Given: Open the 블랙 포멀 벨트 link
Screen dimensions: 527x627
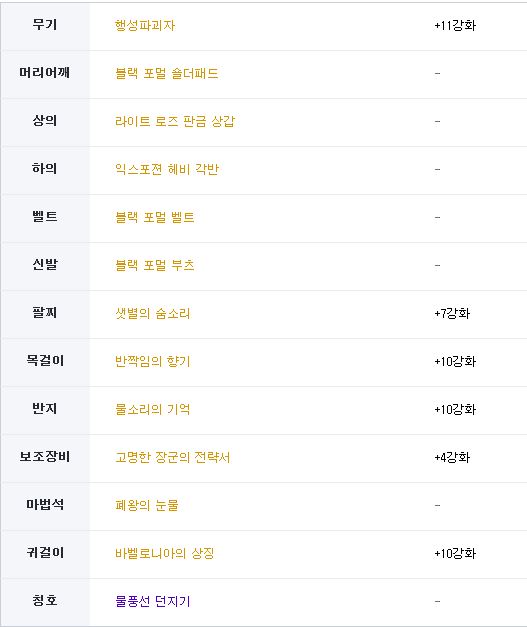Looking at the screenshot, I should pos(155,218).
